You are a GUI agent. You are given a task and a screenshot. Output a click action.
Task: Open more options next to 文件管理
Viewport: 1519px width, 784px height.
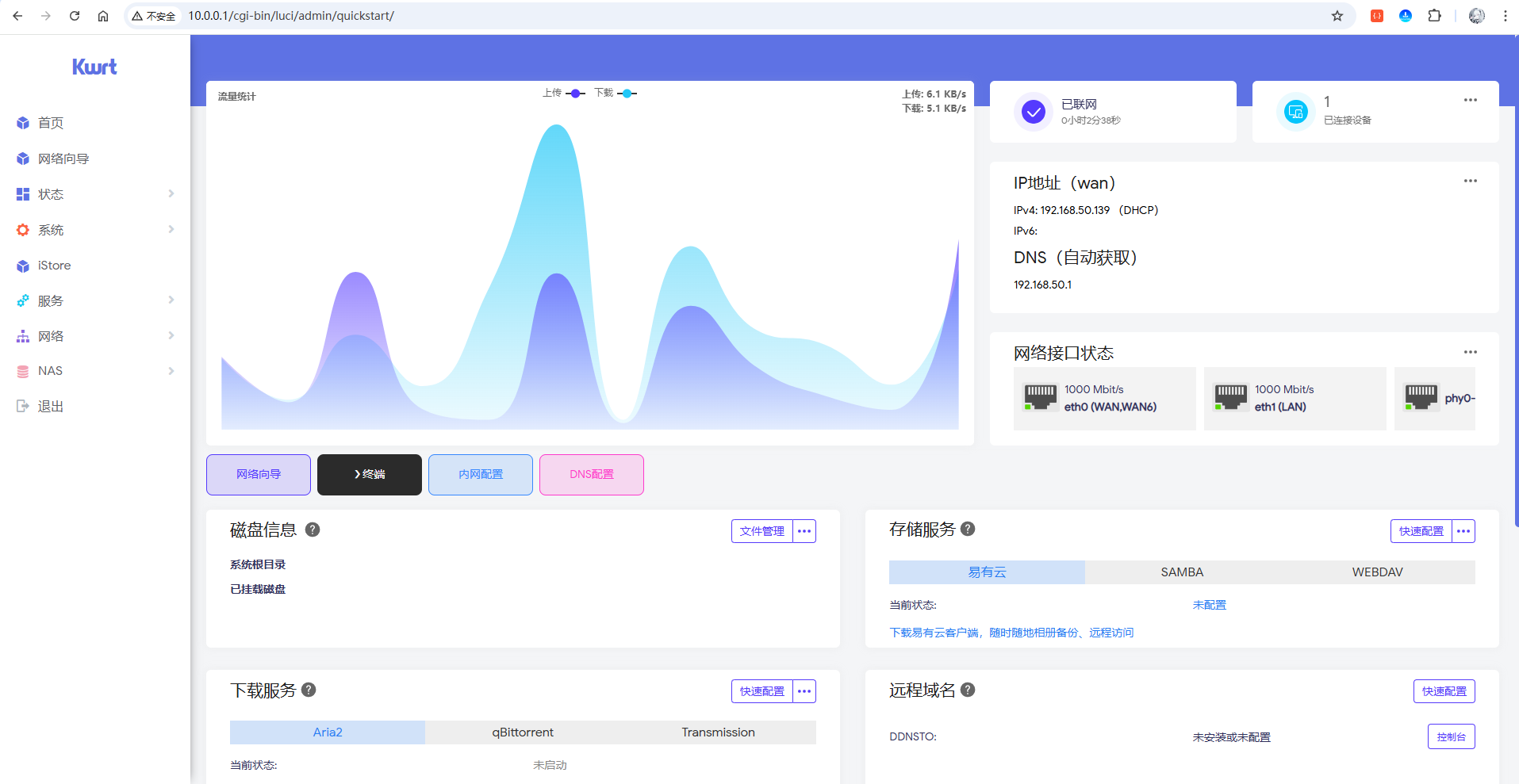804,531
